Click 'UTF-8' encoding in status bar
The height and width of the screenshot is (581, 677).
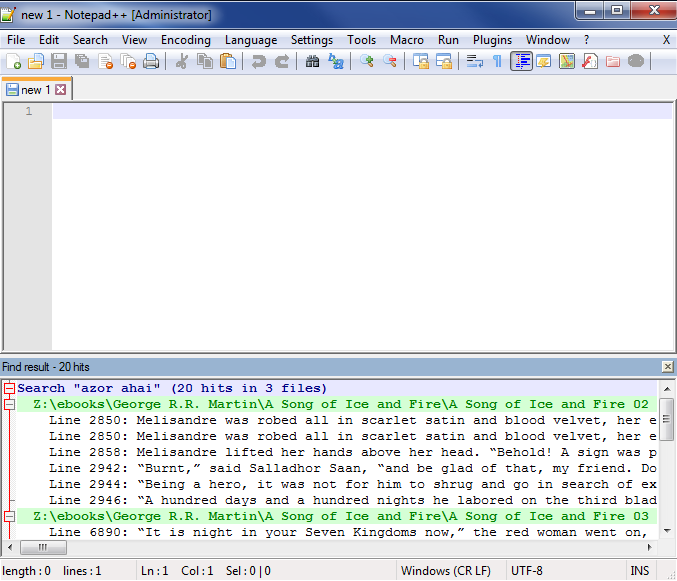[x=526, y=571]
